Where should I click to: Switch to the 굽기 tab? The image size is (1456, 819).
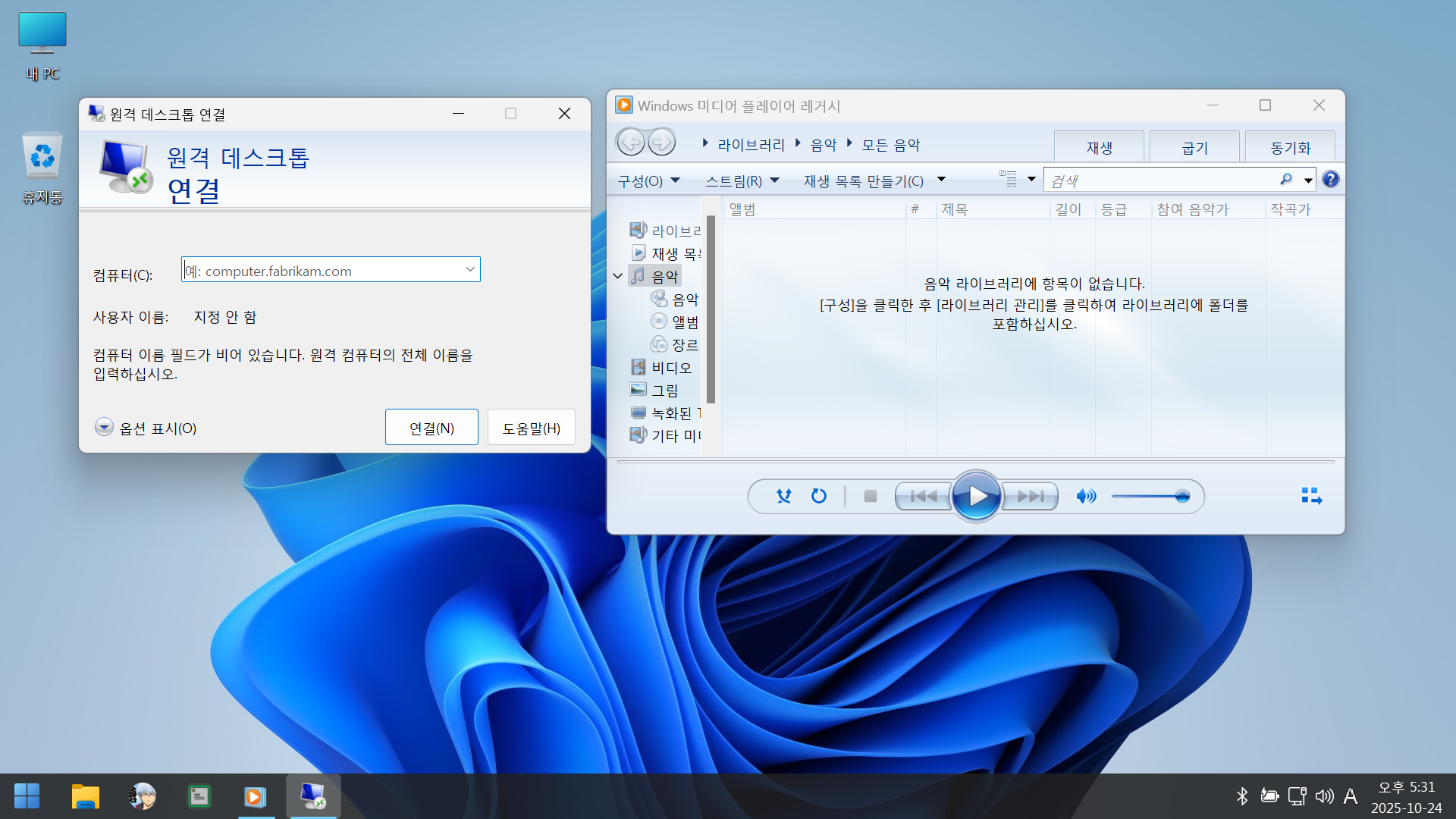coord(1194,147)
